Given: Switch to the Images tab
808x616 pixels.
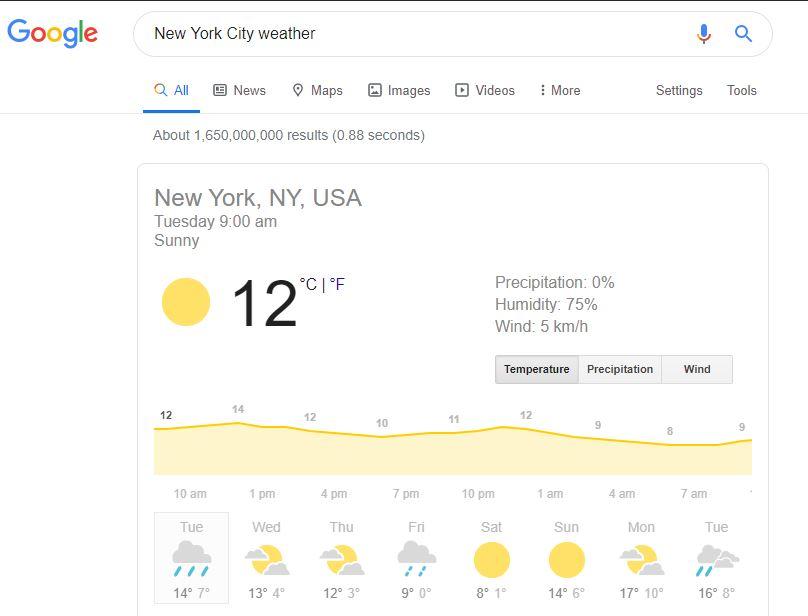Looking at the screenshot, I should (x=399, y=90).
